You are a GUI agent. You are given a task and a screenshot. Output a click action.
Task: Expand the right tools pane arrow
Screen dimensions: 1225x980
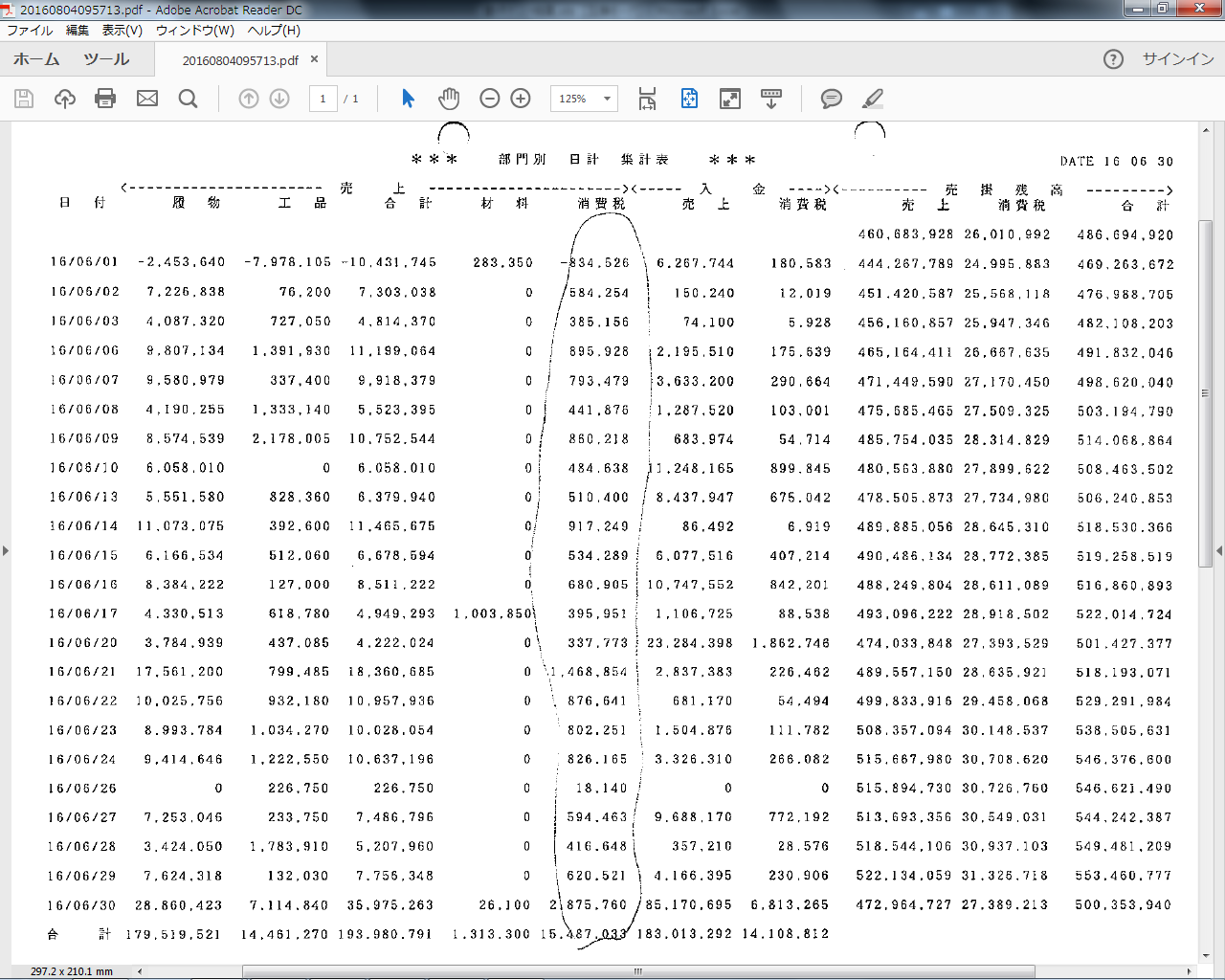1218,550
